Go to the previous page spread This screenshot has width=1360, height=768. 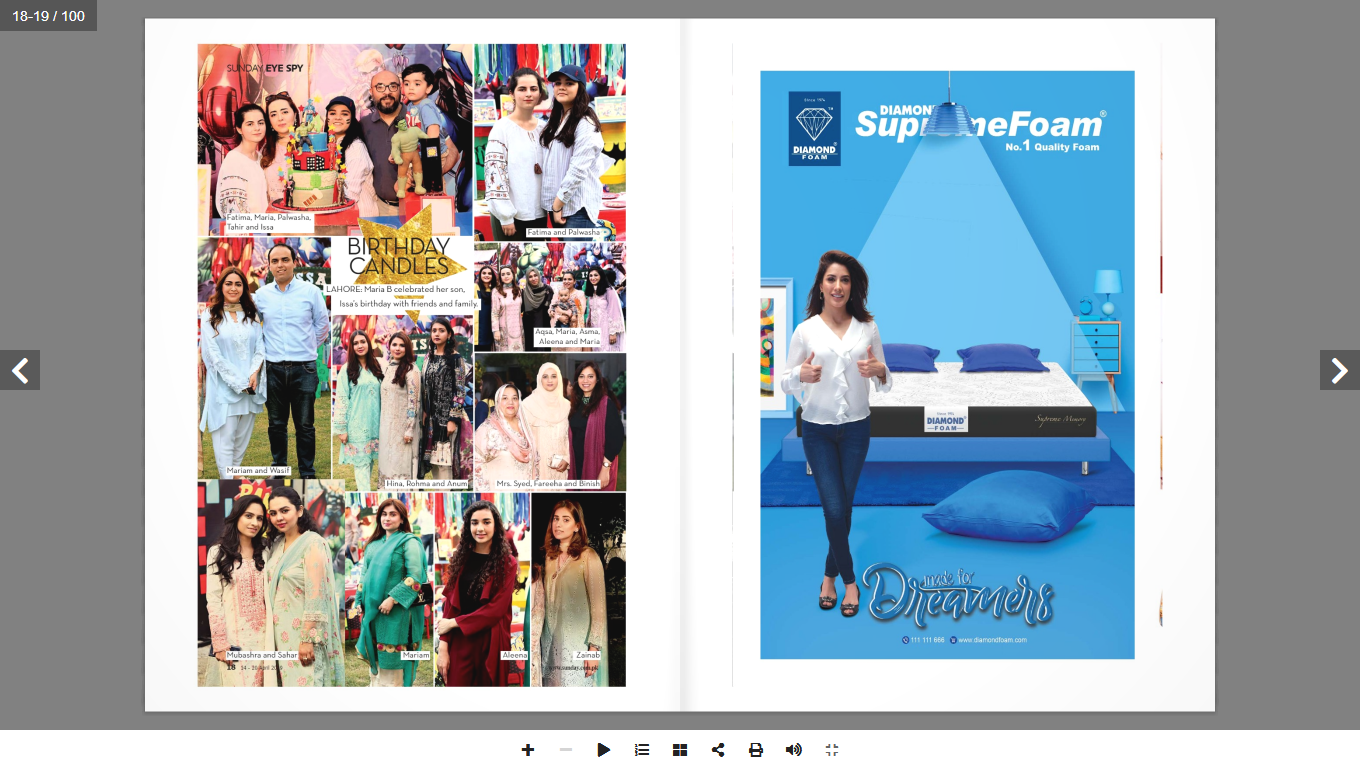20,370
